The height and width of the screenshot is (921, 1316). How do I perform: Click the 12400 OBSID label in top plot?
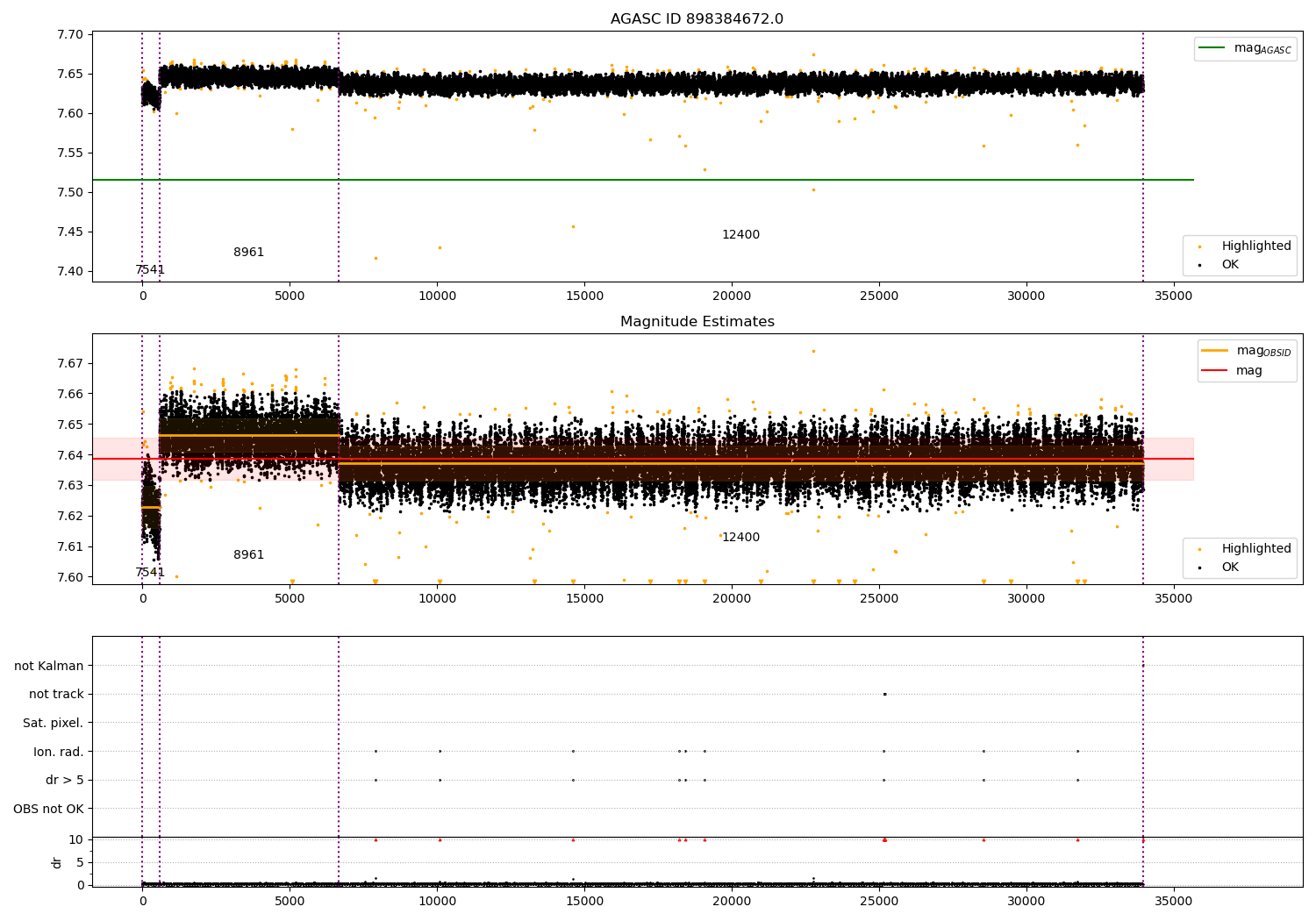click(740, 235)
